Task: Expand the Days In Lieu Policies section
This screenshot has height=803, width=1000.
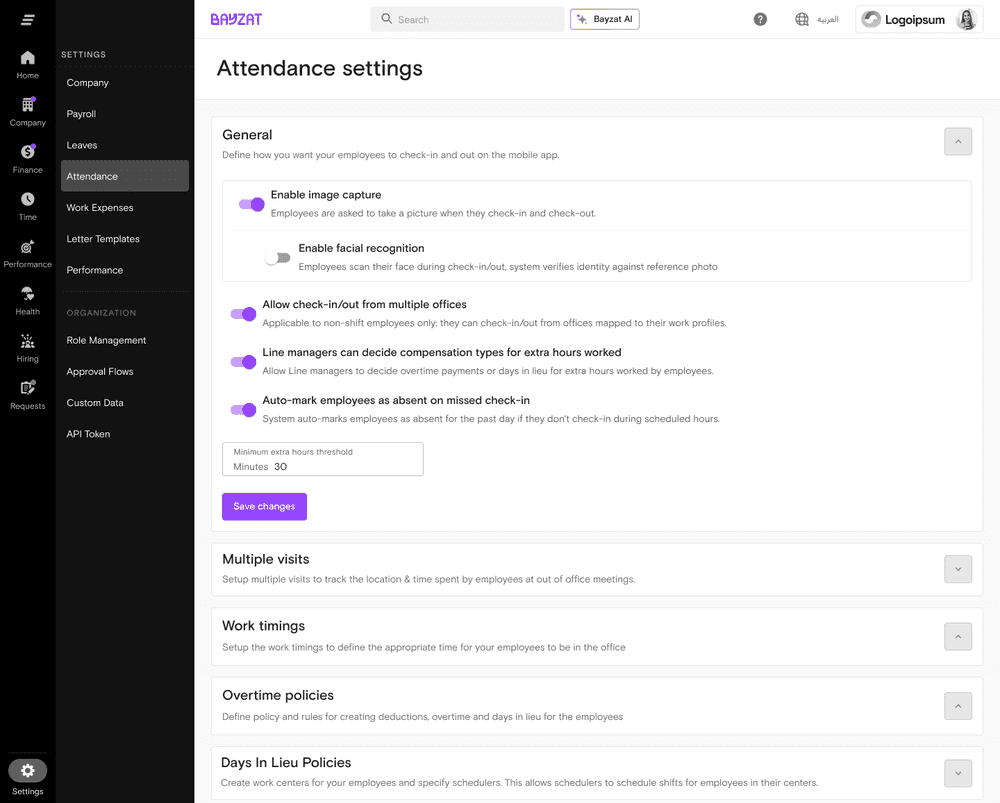Action: coord(957,773)
